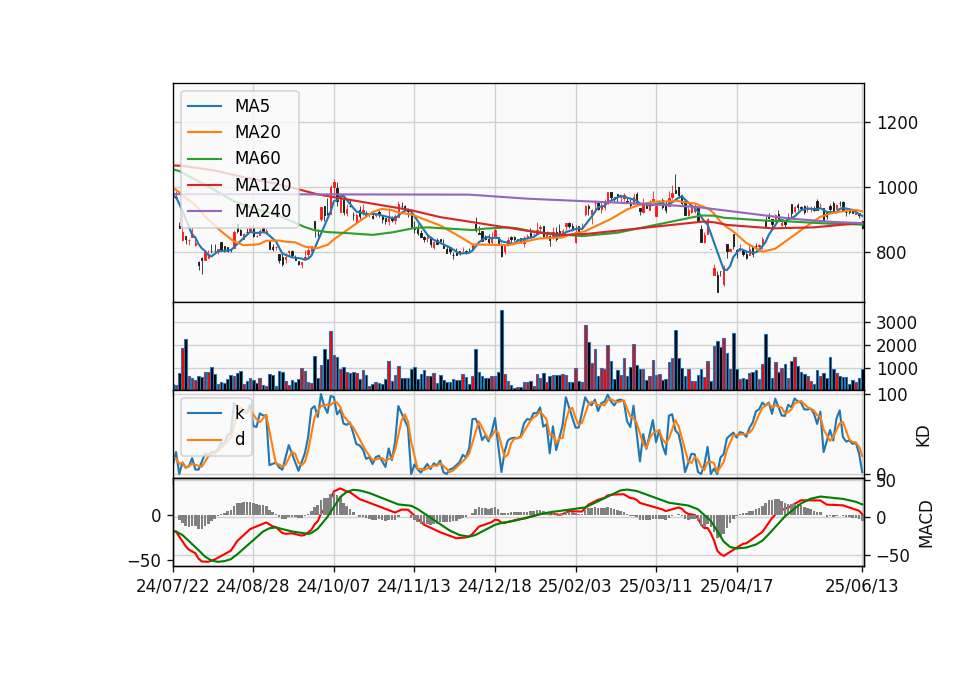
Task: Click the MA60 legend label
Action: [257, 159]
